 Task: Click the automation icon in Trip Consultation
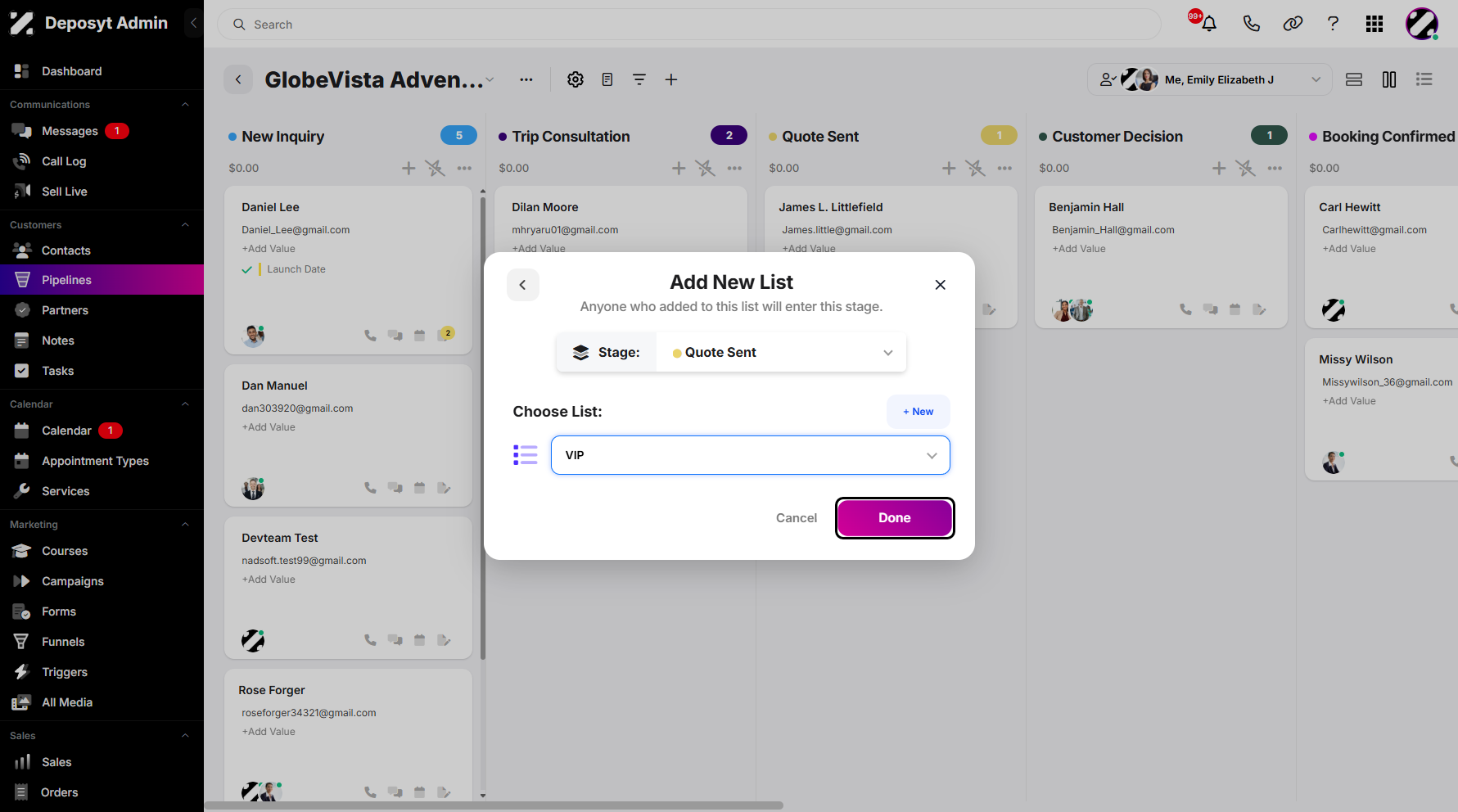[705, 168]
